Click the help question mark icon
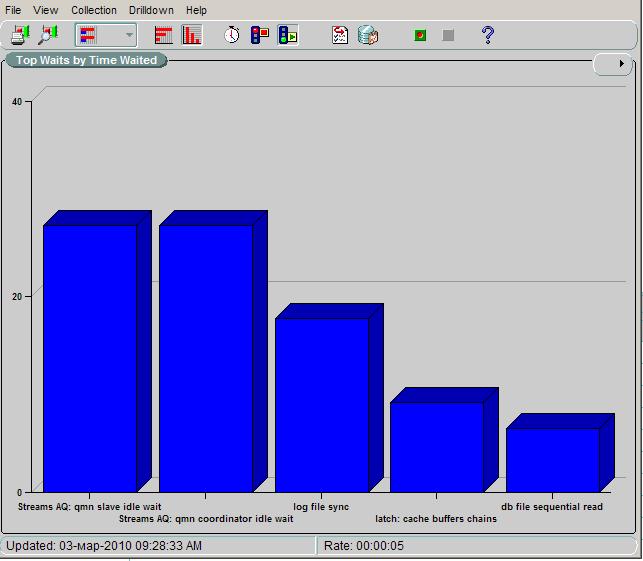Viewport: 643px width, 561px height. tap(487, 35)
